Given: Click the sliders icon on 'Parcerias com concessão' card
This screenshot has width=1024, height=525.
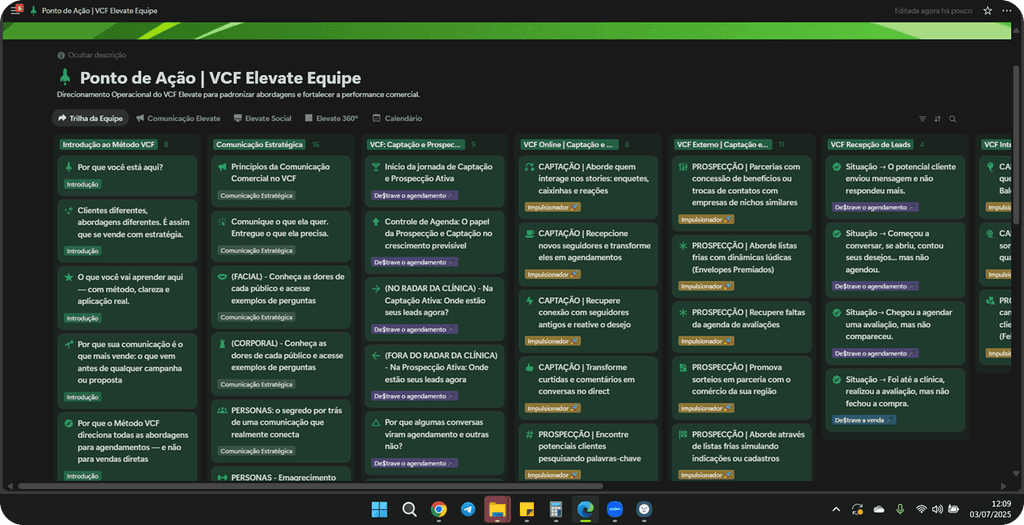Looking at the screenshot, I should pyautogui.click(x=683, y=167).
